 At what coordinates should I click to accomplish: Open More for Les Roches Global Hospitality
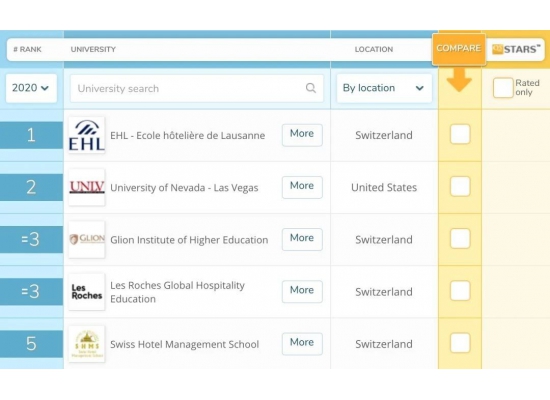[x=302, y=291]
